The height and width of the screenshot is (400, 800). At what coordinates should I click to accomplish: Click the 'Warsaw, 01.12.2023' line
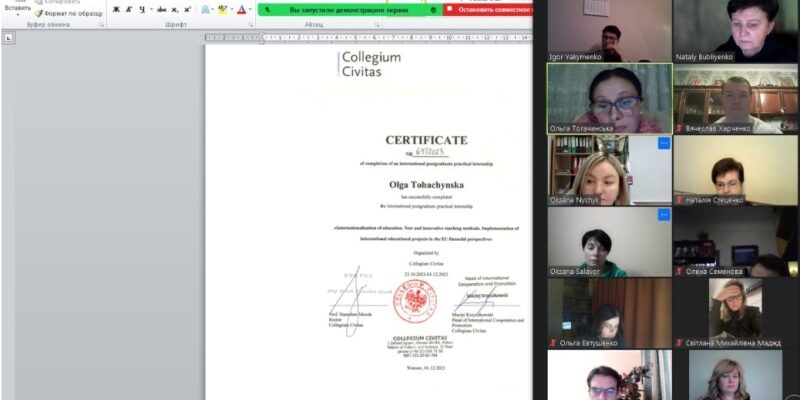pyautogui.click(x=426, y=367)
